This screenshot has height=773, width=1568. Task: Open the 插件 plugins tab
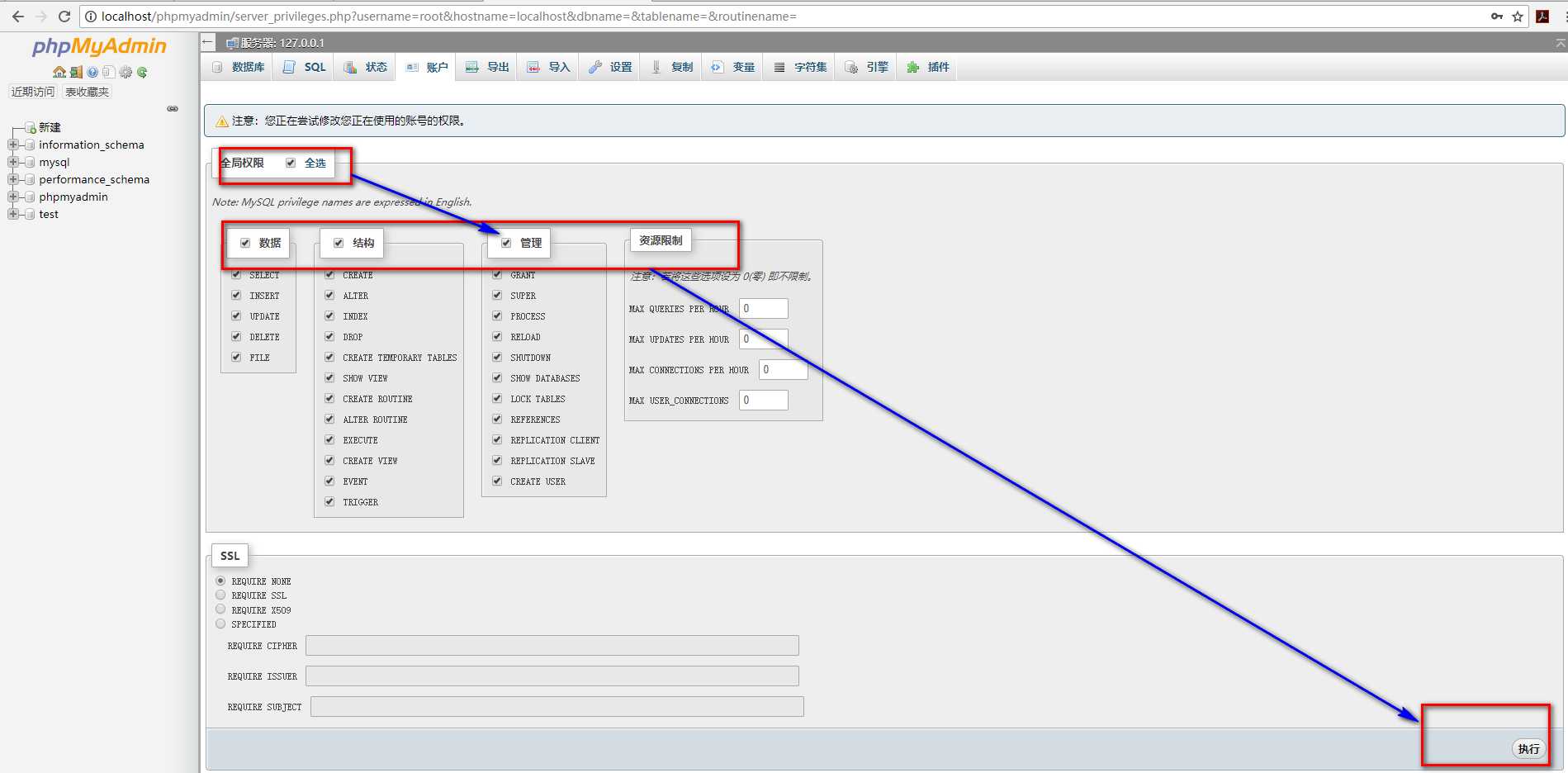coord(928,67)
